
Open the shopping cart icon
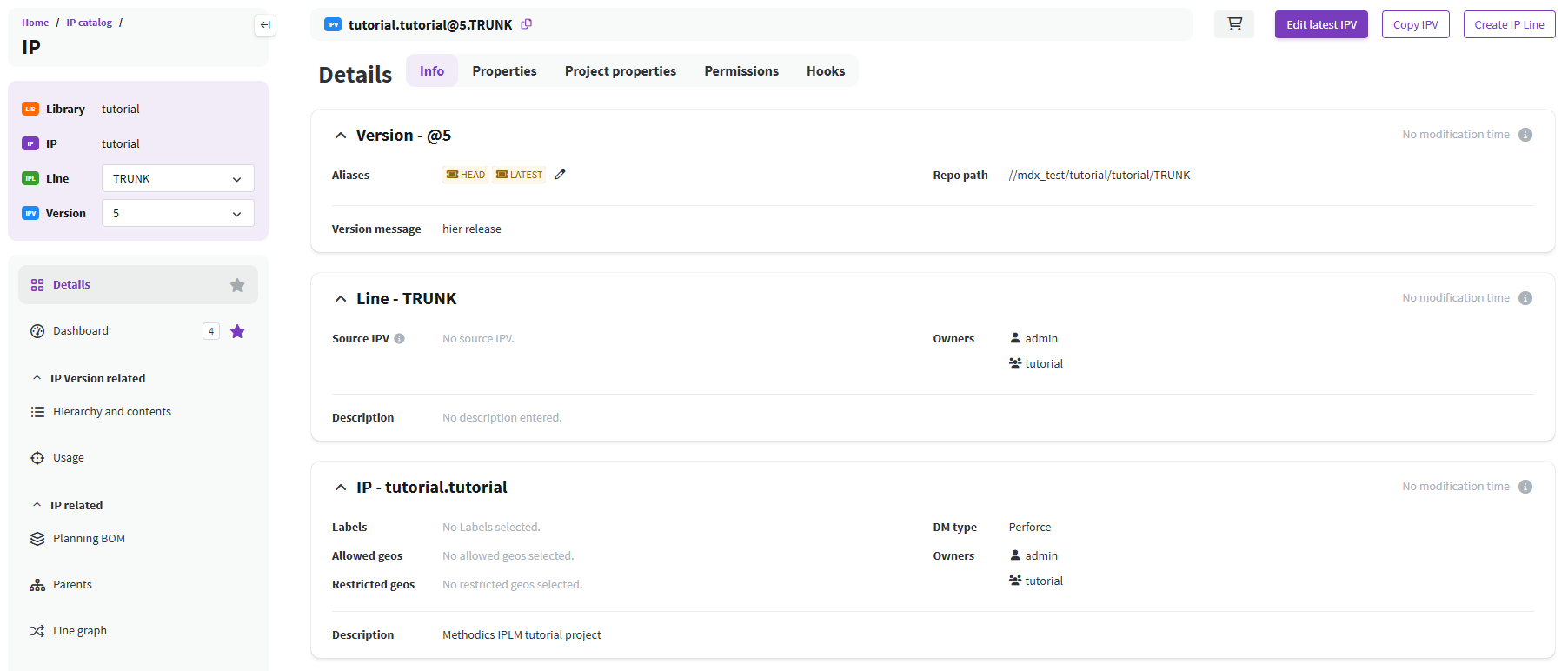pyautogui.click(x=1233, y=24)
